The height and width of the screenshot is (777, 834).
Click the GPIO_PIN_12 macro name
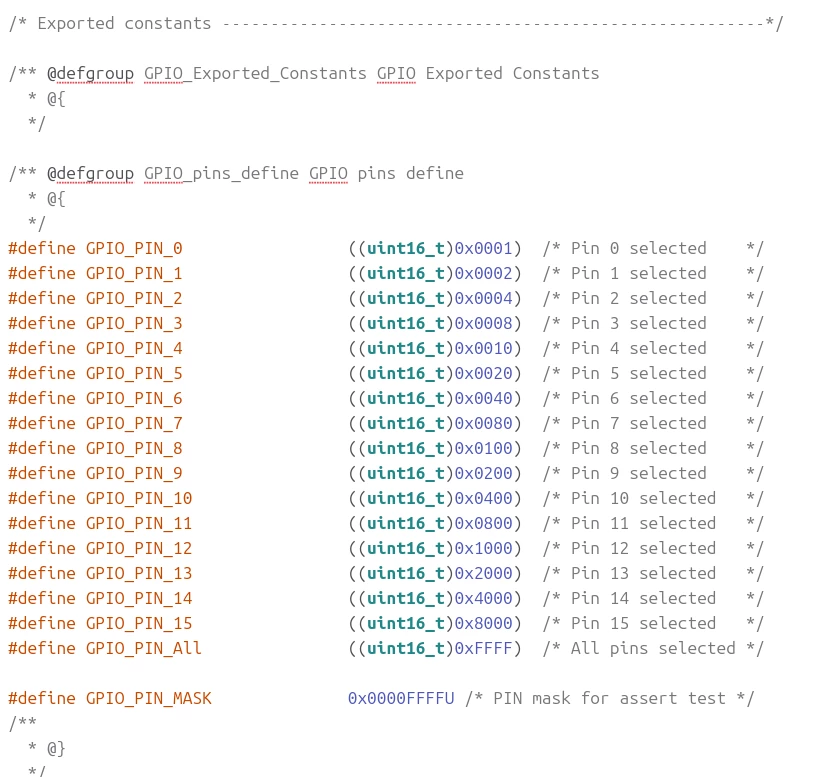point(139,548)
